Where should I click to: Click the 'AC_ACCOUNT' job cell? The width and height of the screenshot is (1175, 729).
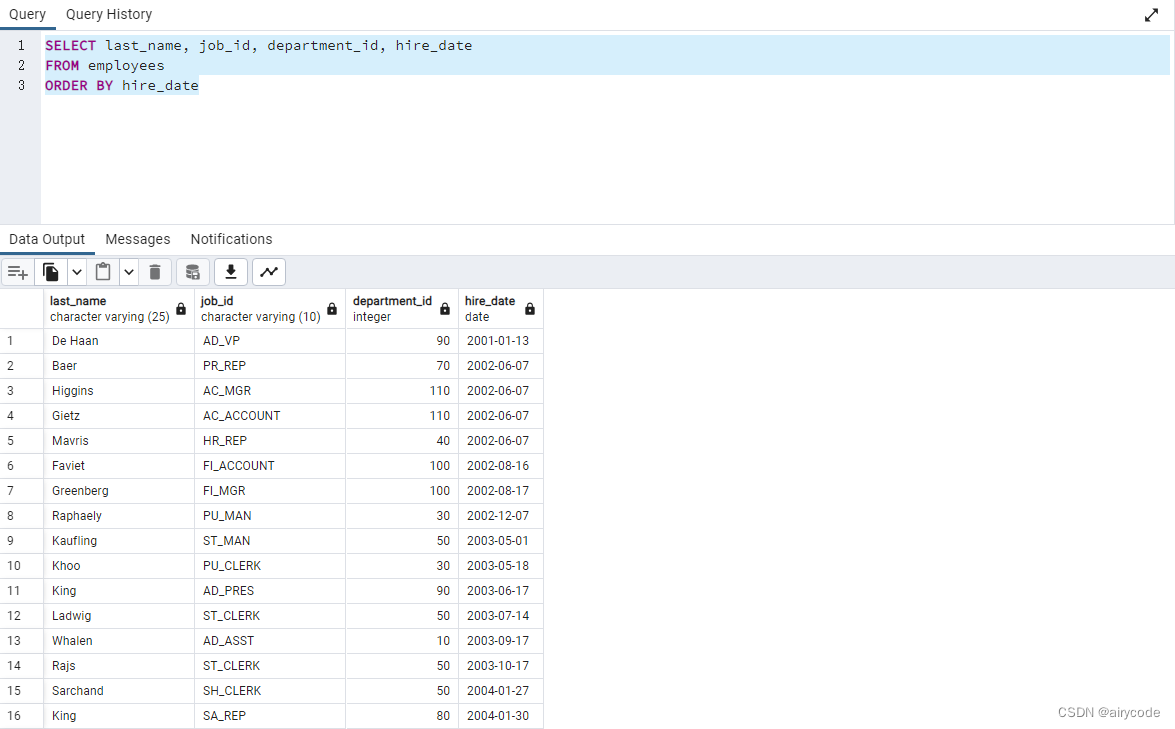[270, 416]
